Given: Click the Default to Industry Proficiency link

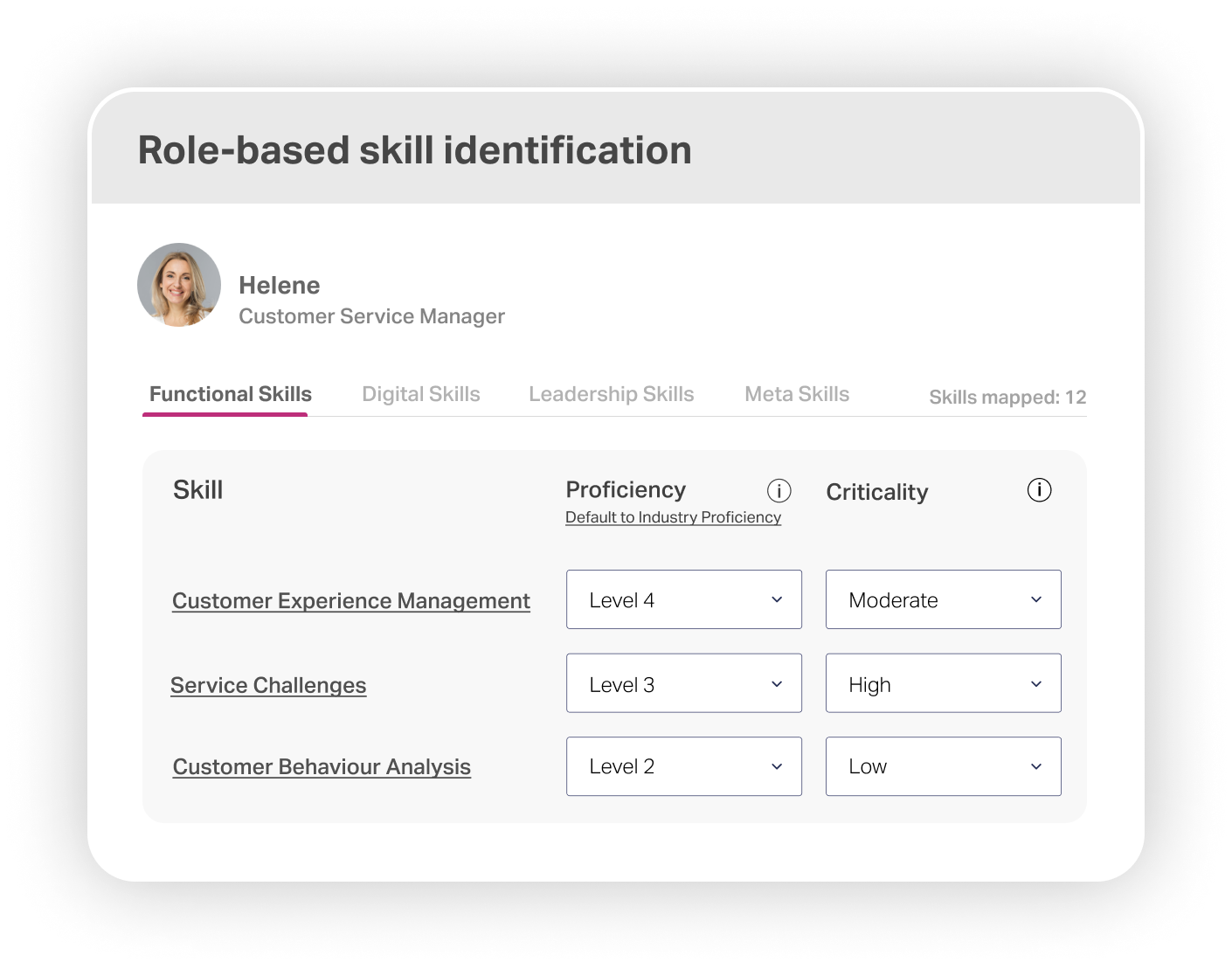Looking at the screenshot, I should (x=673, y=516).
